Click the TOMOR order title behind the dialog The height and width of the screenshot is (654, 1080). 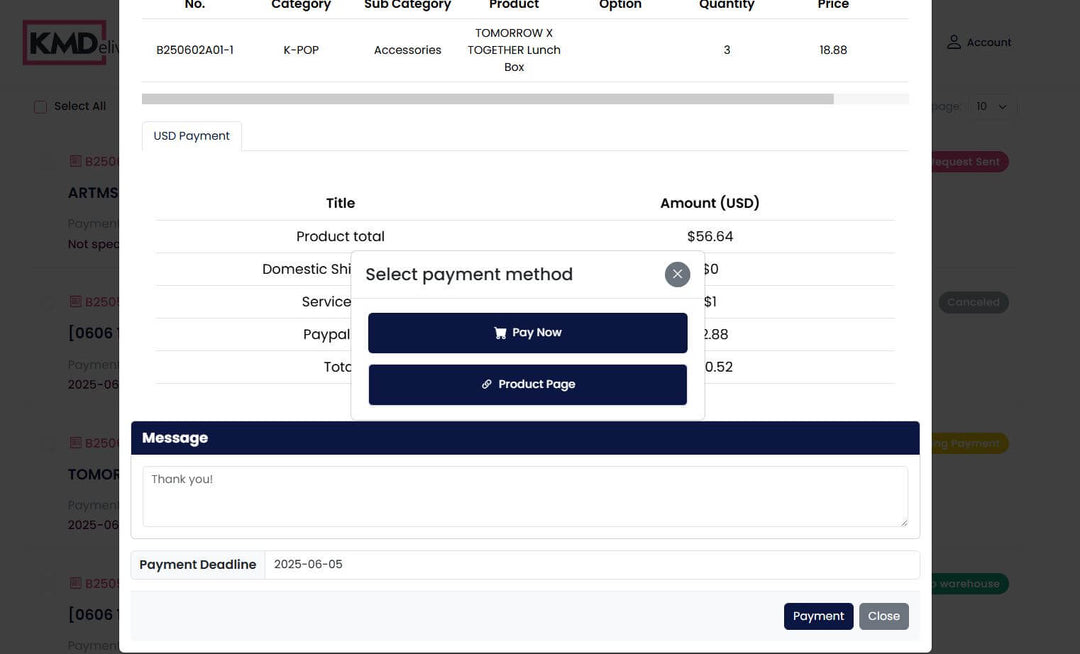tap(93, 475)
